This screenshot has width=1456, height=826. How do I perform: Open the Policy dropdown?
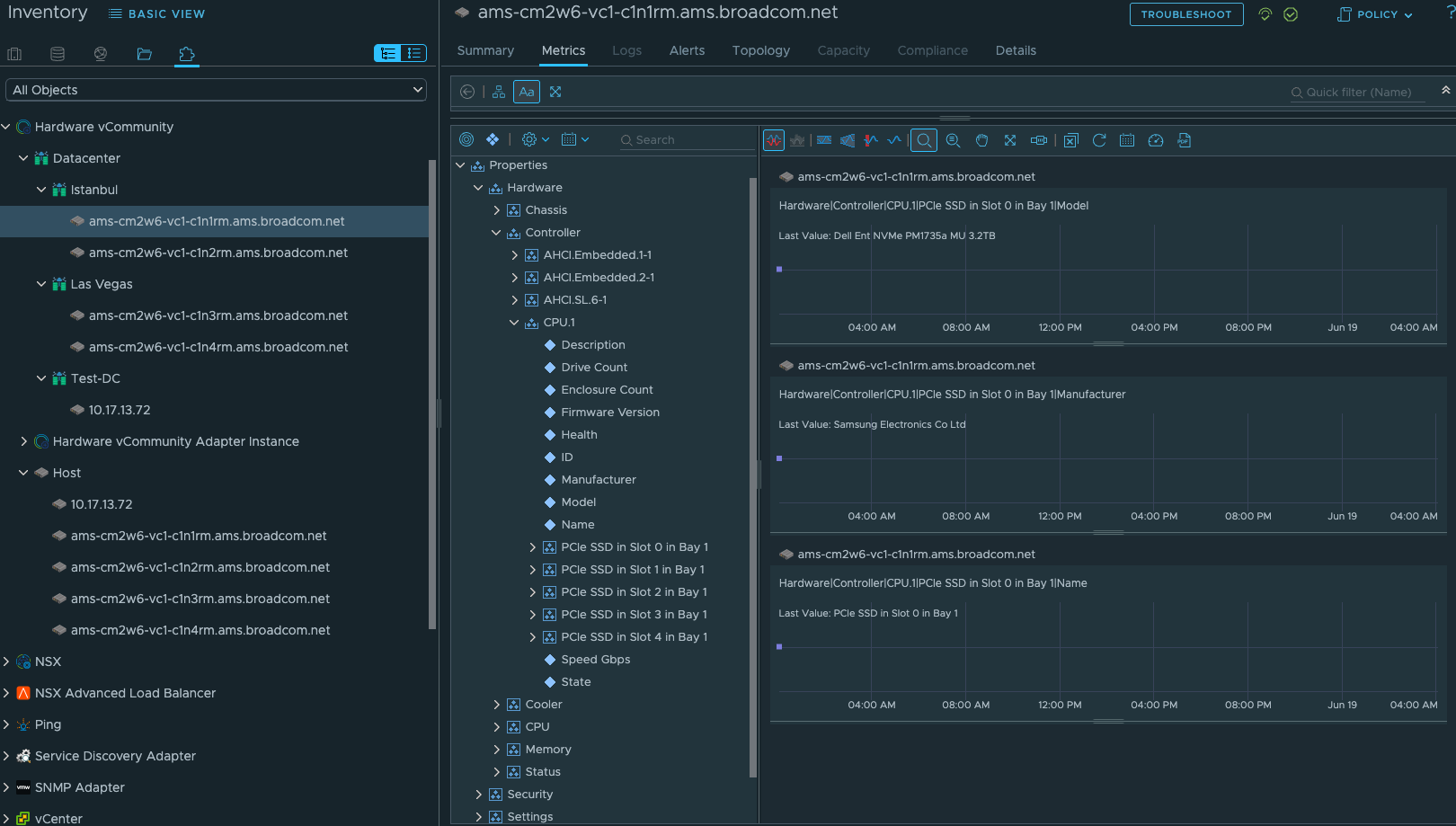1376,14
